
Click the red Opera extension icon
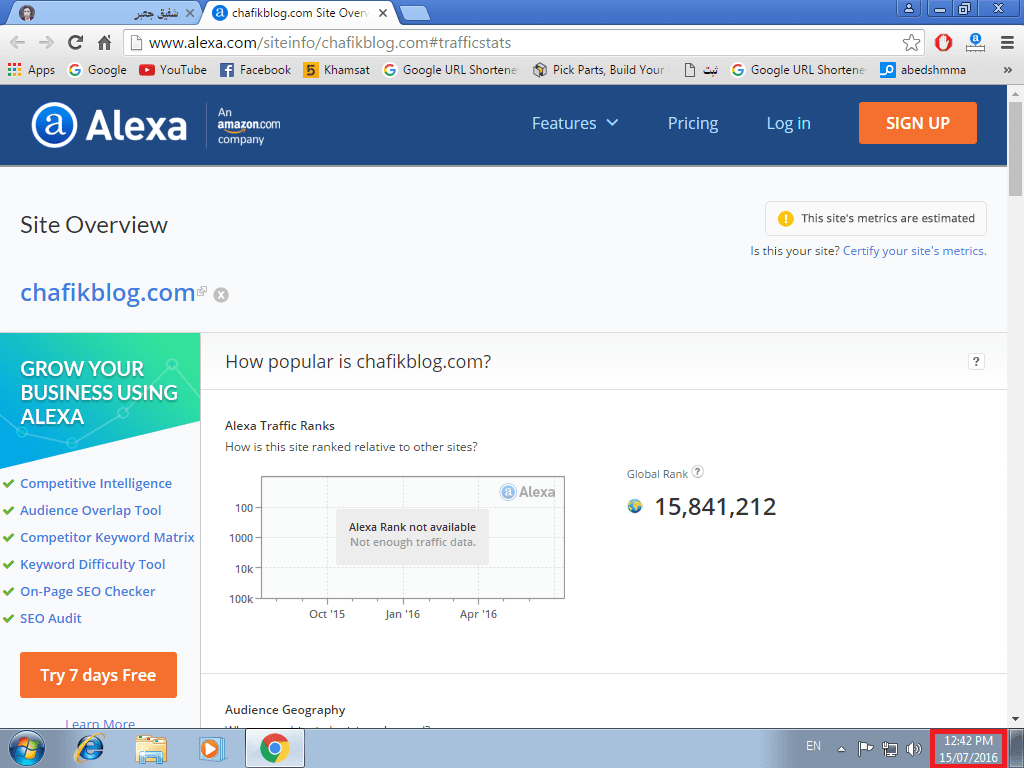tap(943, 43)
